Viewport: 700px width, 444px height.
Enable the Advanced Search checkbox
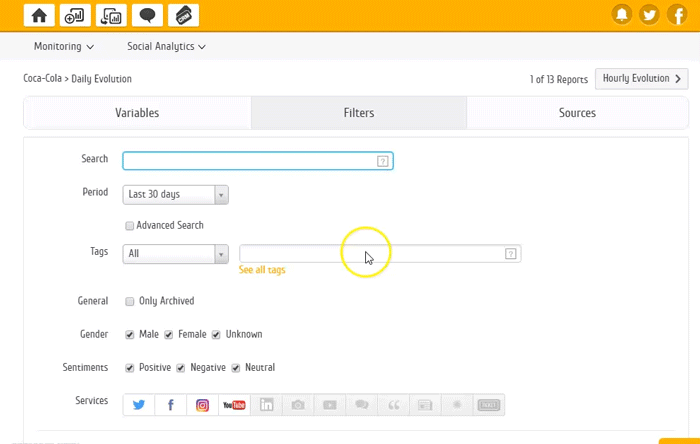pyautogui.click(x=130, y=226)
